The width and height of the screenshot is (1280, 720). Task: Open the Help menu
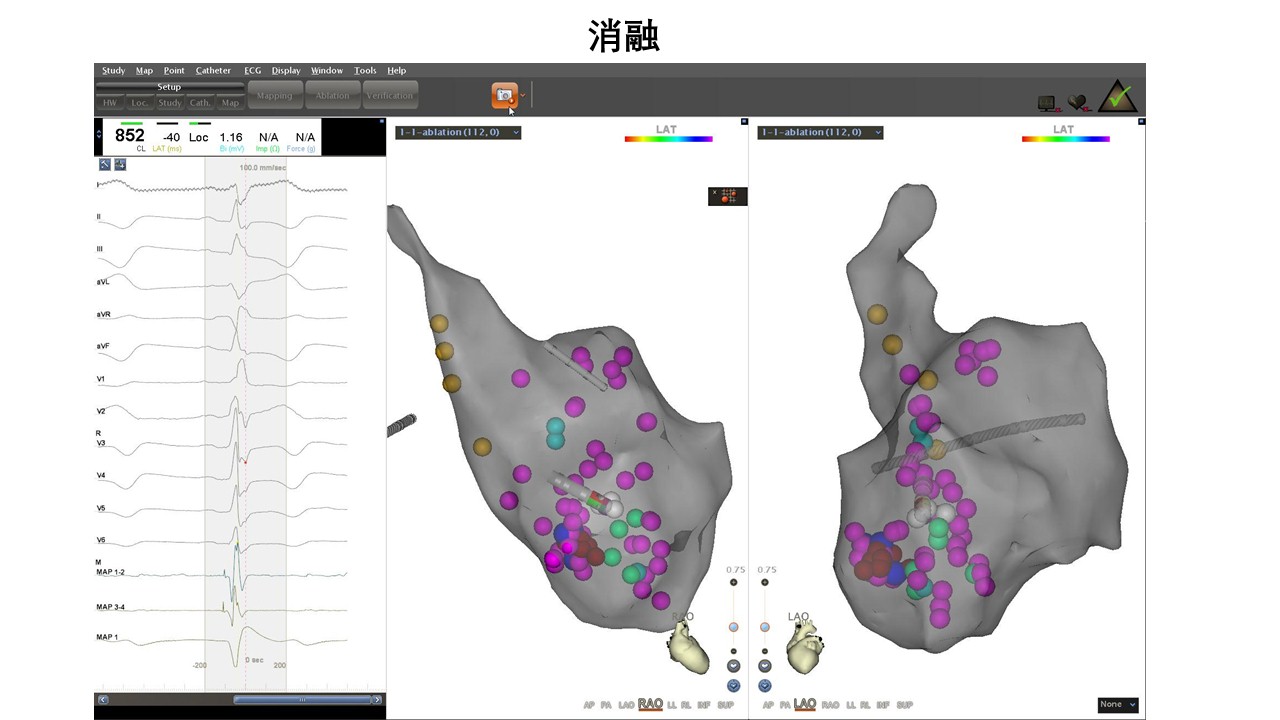tap(397, 71)
